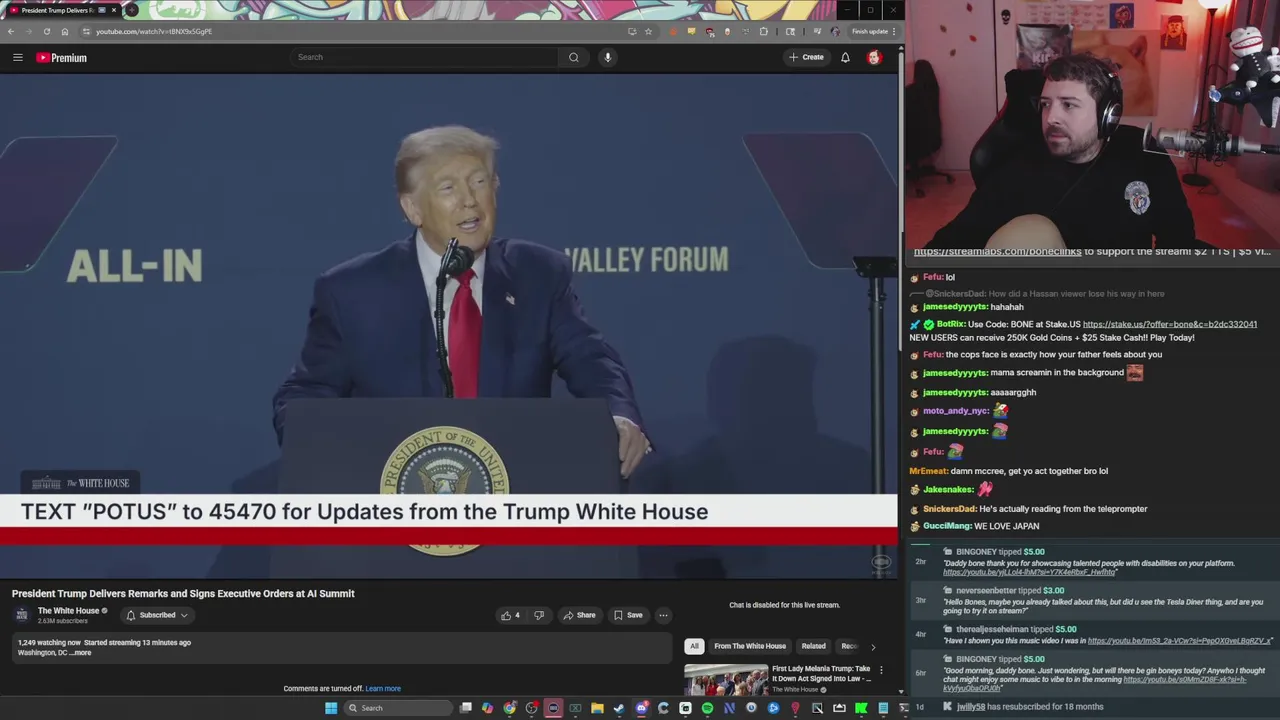Image resolution: width=1280 pixels, height=720 pixels.
Task: Select the Related filter chip
Action: click(x=813, y=646)
